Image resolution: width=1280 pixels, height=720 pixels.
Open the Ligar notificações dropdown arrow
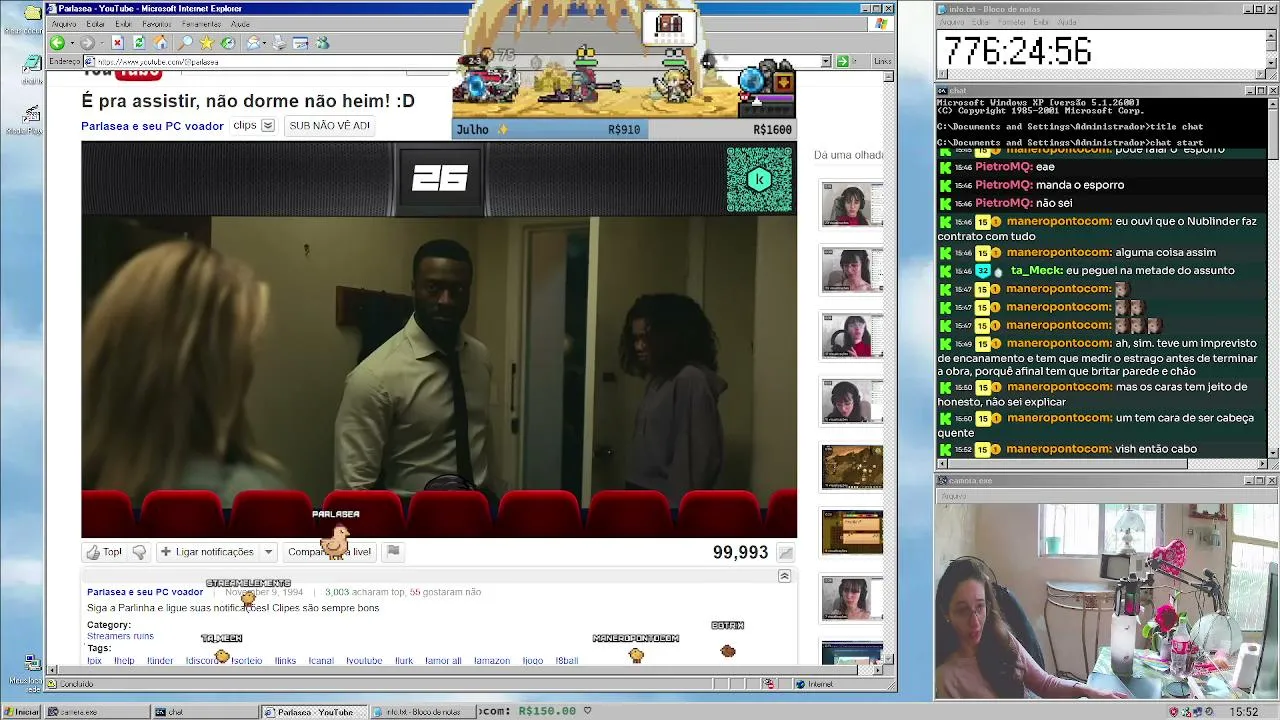pyautogui.click(x=268, y=552)
